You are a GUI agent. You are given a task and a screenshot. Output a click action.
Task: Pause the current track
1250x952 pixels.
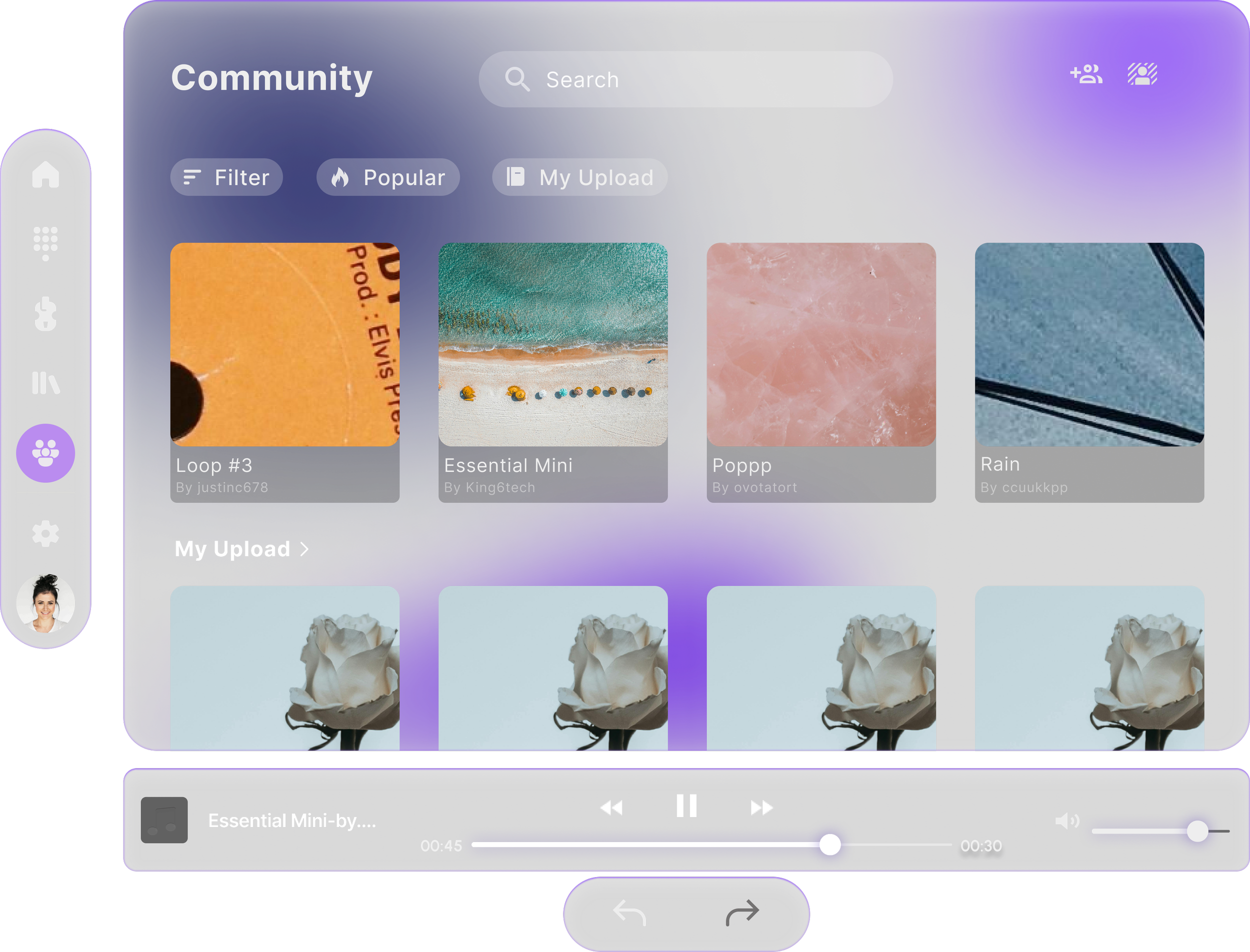(x=686, y=805)
